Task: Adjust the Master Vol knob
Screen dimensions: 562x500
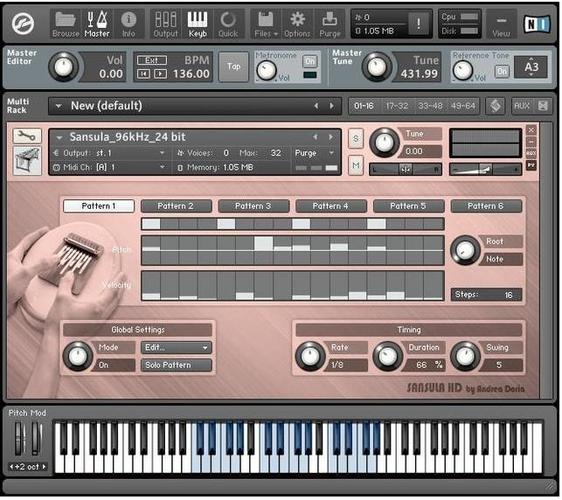Action: pyautogui.click(x=63, y=67)
